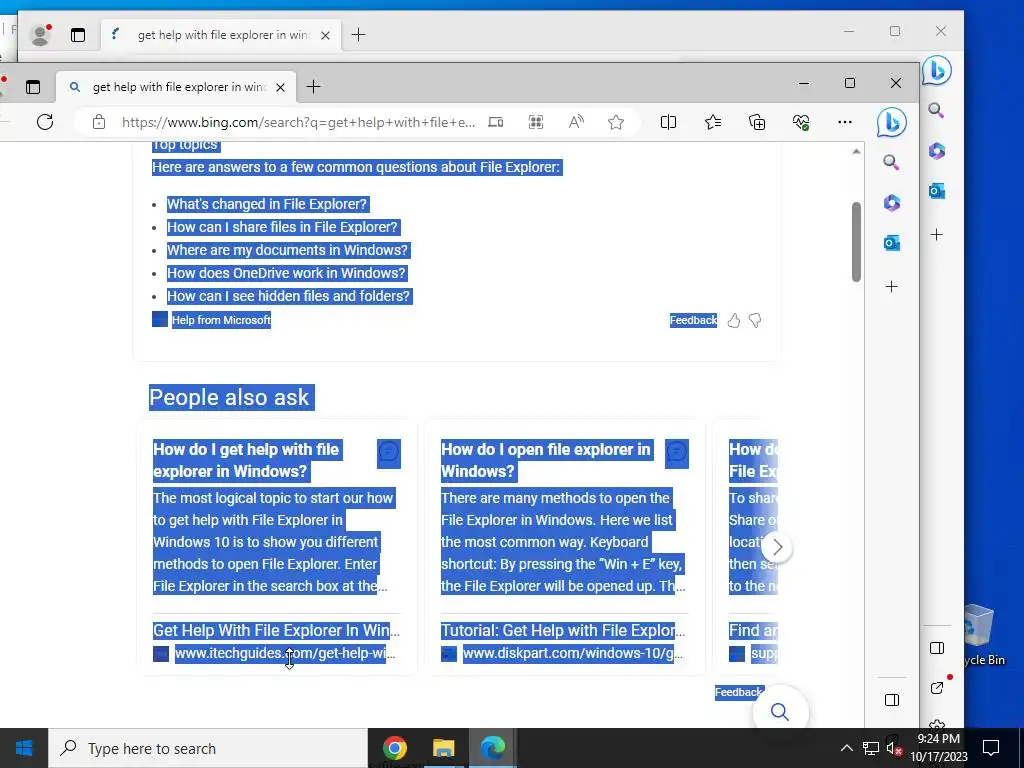The width and height of the screenshot is (1024, 768).
Task: Open chat icon on 'How do I open file explorer' card
Action: [x=677, y=453]
